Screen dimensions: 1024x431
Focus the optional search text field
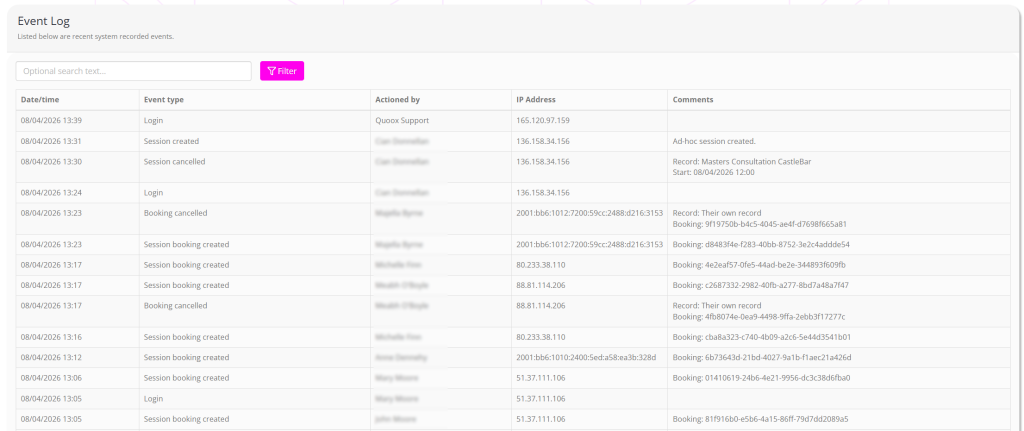click(x=133, y=71)
